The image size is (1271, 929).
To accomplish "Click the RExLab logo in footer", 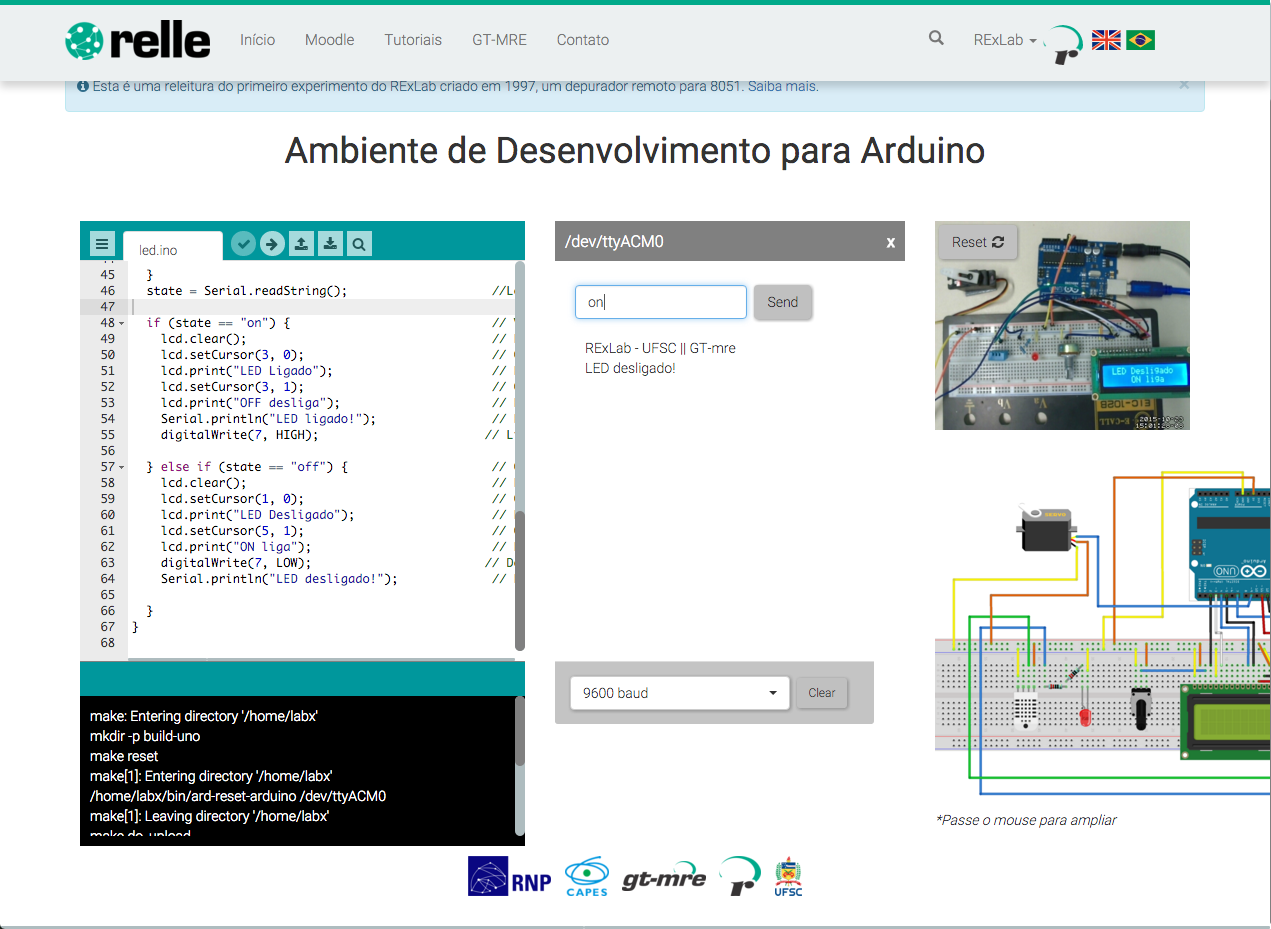I will point(740,876).
